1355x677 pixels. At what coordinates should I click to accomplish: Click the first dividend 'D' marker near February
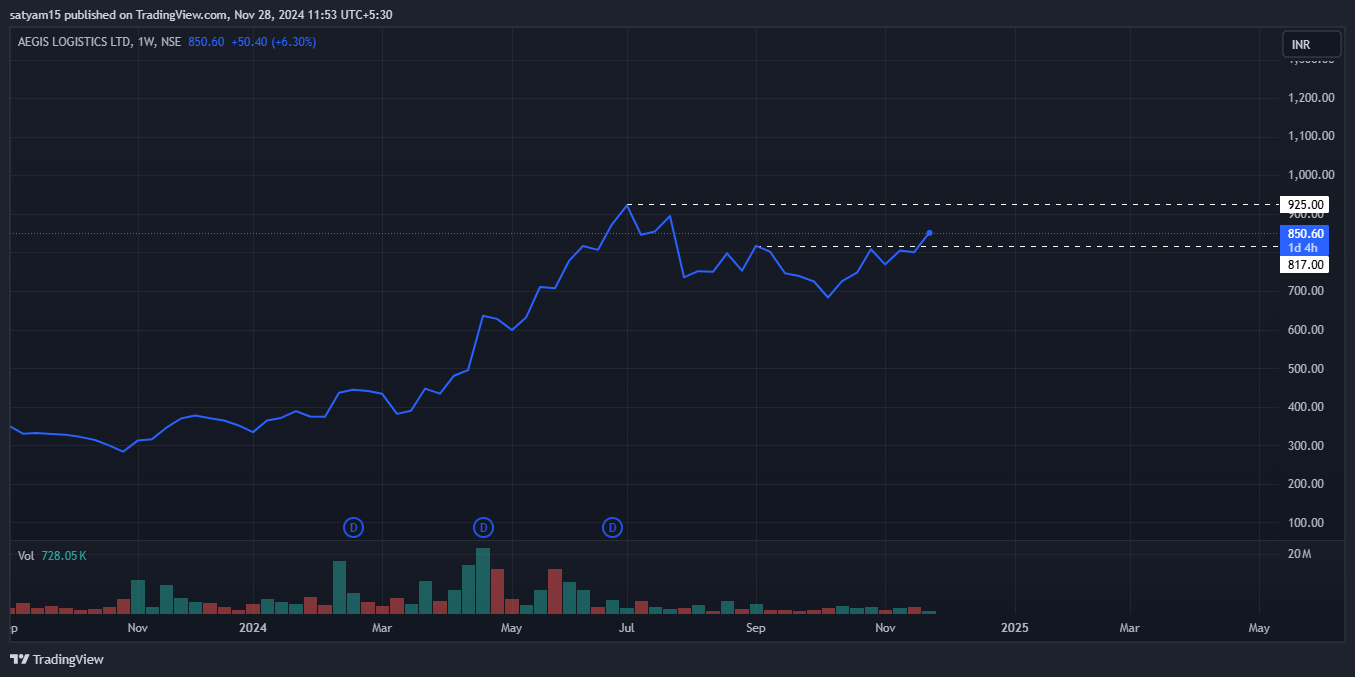[353, 527]
